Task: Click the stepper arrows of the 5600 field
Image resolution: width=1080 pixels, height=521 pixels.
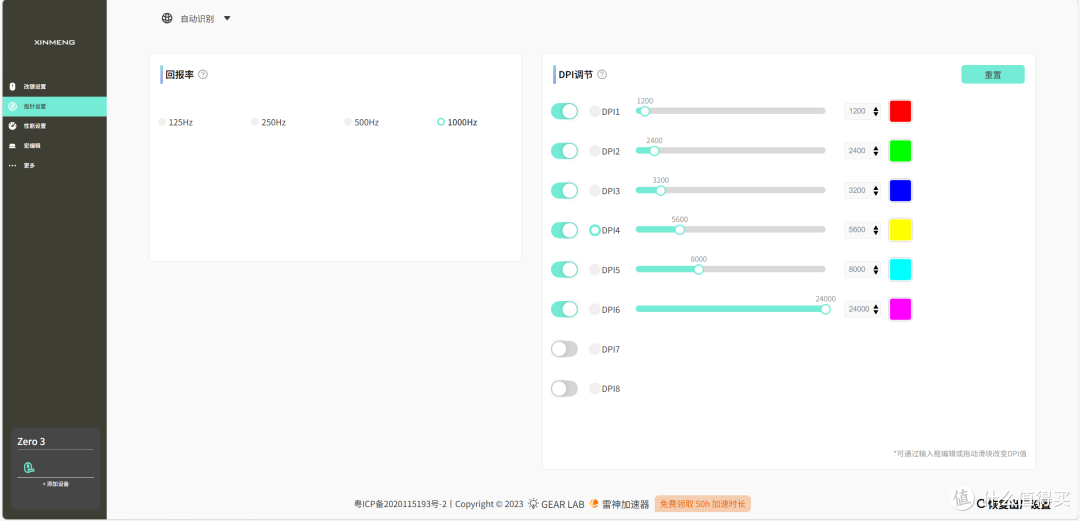Action: pyautogui.click(x=875, y=230)
